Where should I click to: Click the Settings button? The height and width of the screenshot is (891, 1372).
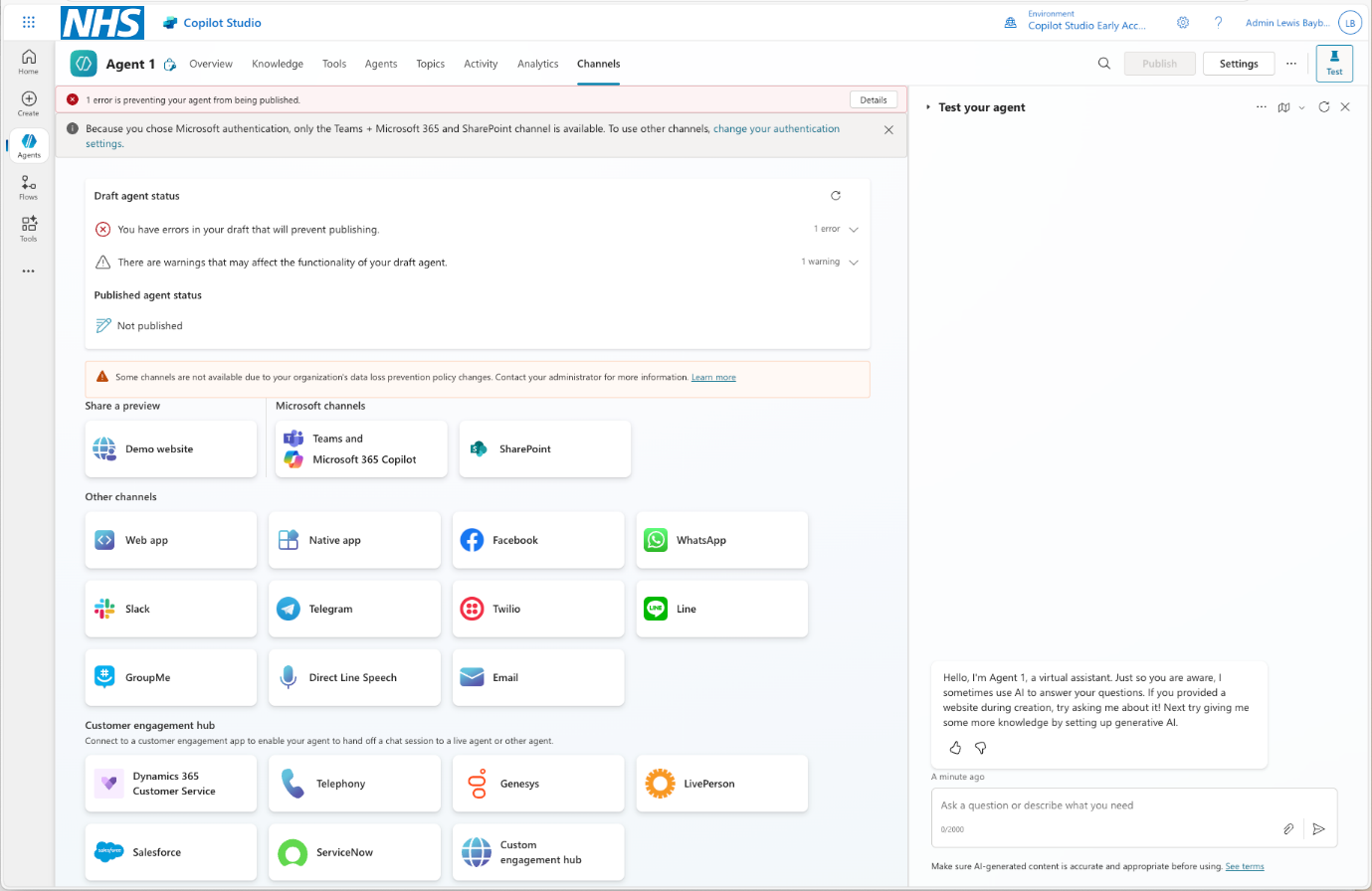(1238, 64)
